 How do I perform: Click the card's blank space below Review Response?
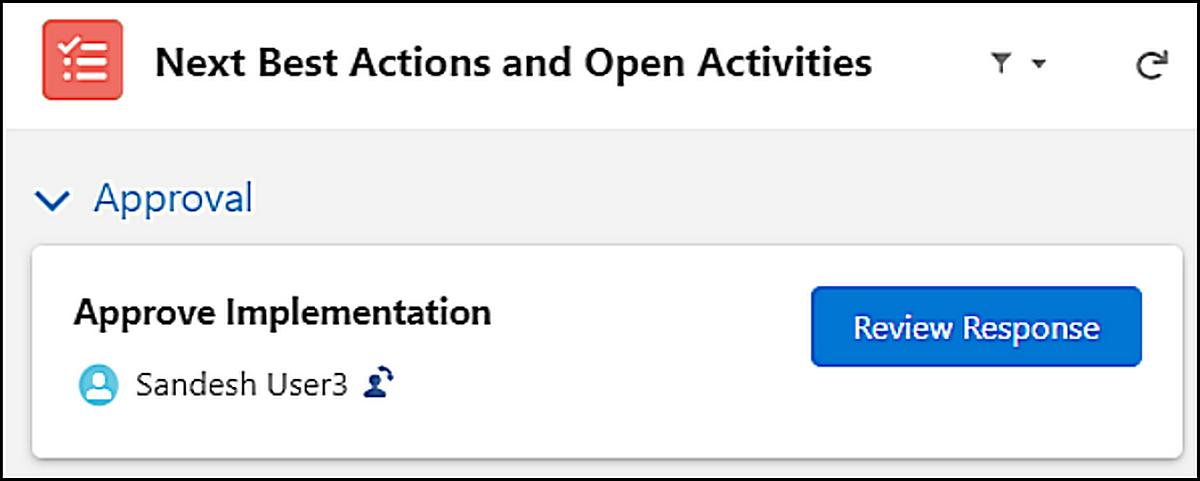tap(975, 415)
